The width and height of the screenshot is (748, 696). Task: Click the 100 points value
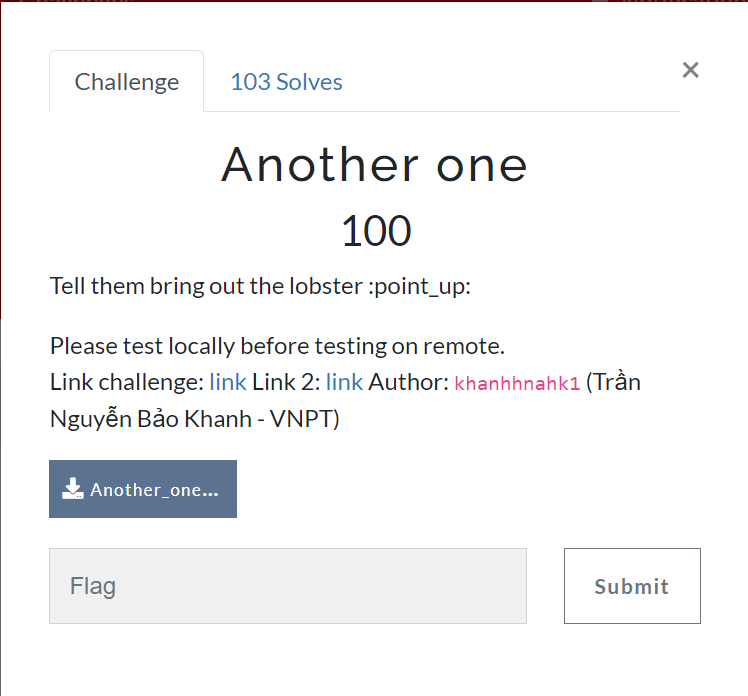pos(376,231)
